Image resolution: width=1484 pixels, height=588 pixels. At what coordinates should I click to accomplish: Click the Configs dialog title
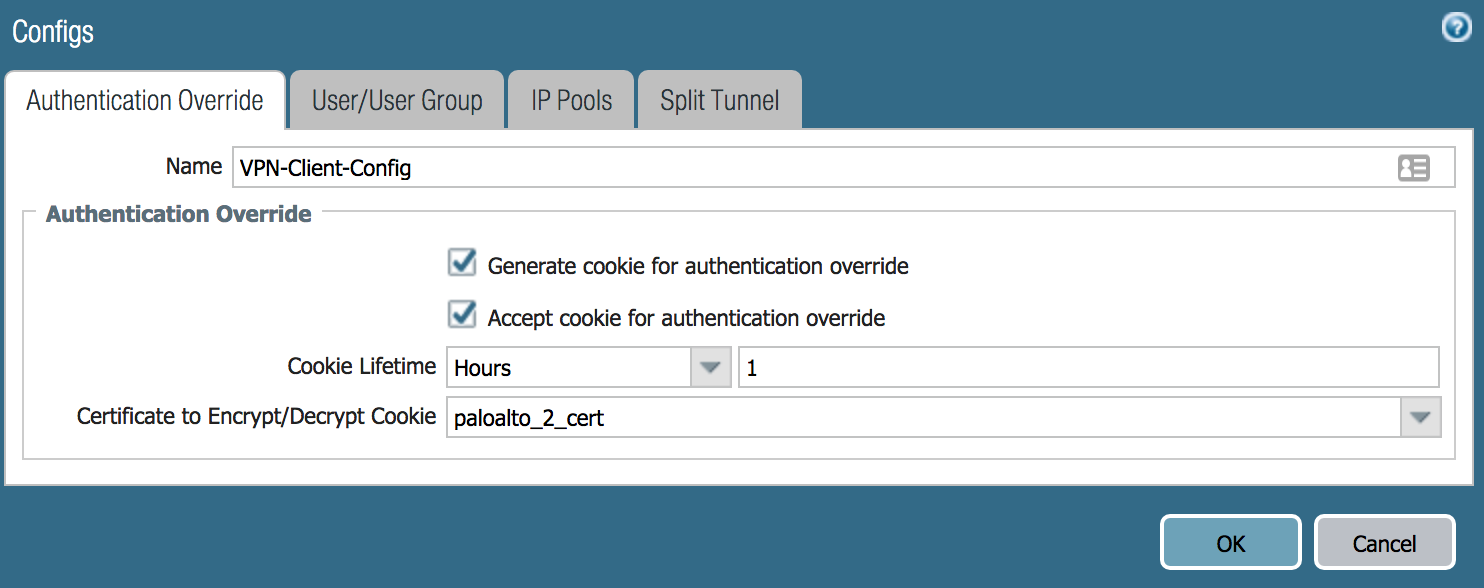53,31
